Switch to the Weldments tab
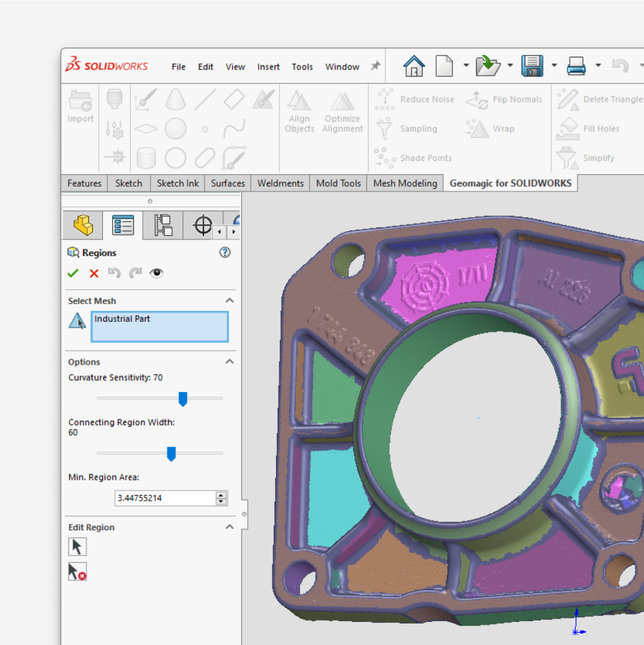 (280, 183)
